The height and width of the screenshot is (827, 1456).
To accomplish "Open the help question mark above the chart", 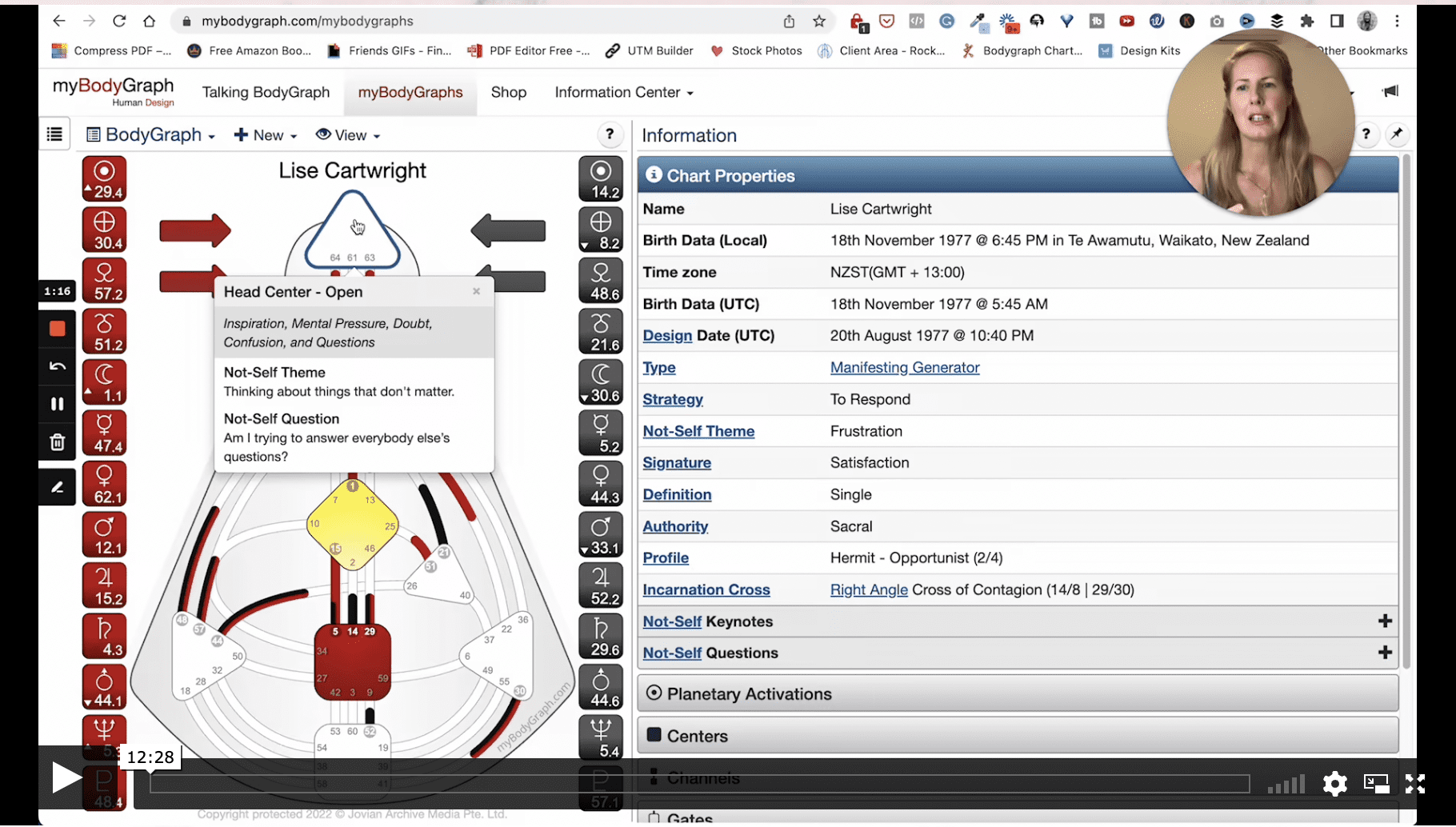I will point(610,134).
